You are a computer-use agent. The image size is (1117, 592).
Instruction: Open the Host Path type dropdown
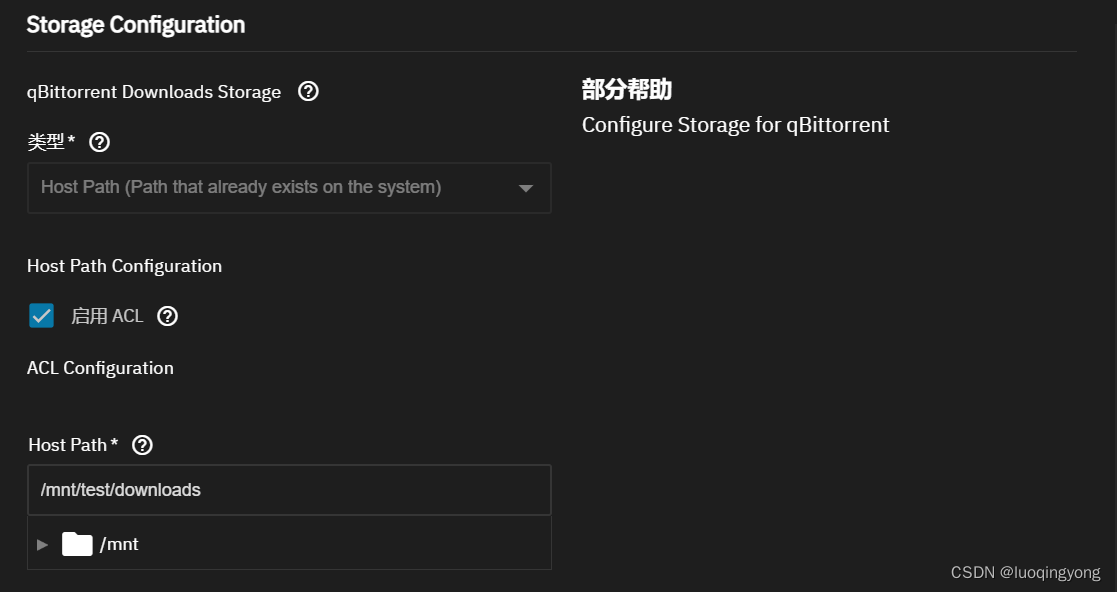click(289, 187)
